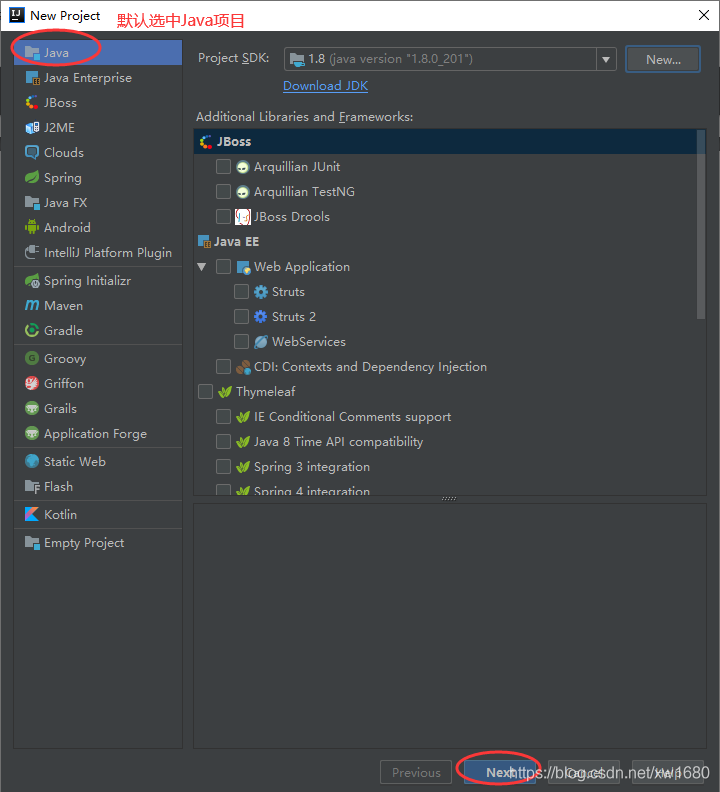The height and width of the screenshot is (792, 720).
Task: Choose Gradle project type
Action: coord(98,330)
